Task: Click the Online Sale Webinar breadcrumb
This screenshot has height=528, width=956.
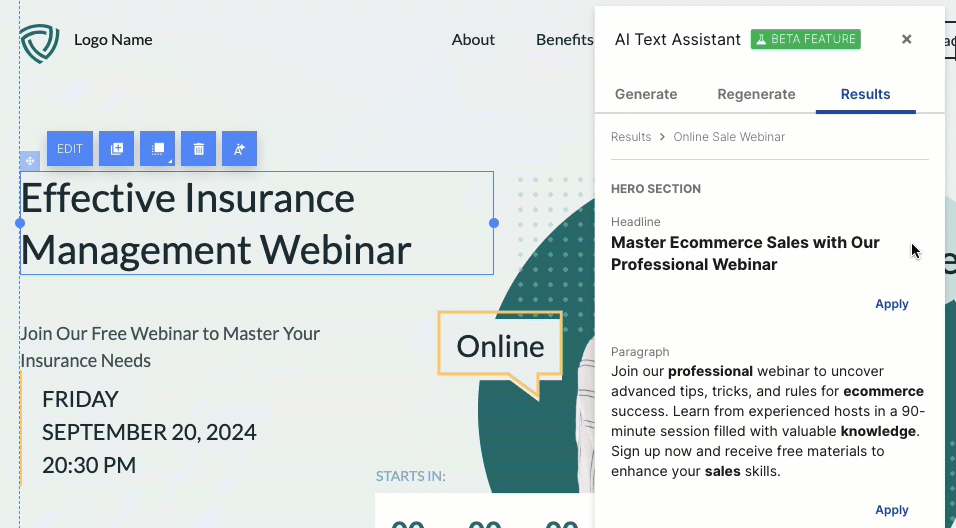Action: coord(729,137)
